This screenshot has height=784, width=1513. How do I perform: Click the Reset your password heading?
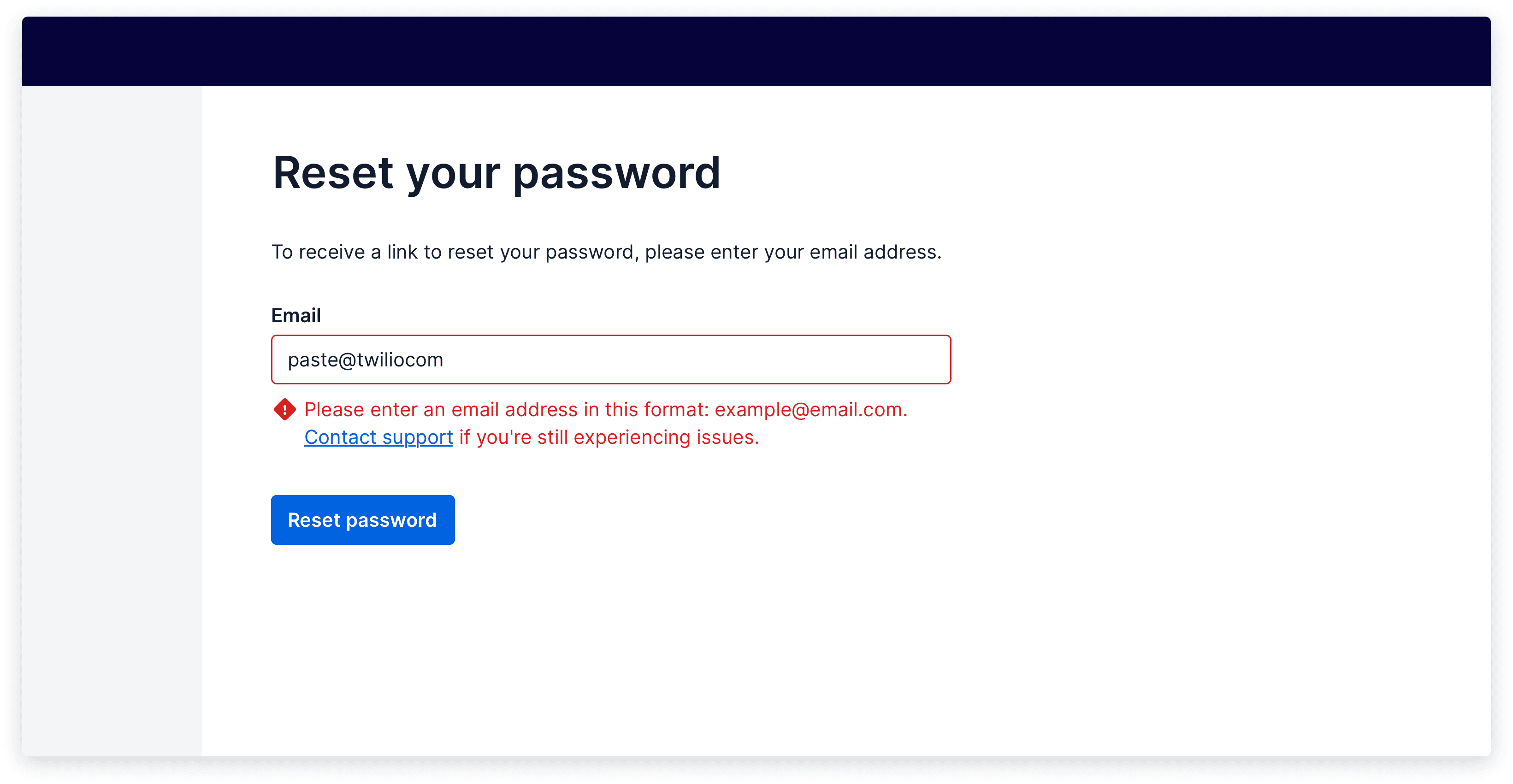pos(497,173)
